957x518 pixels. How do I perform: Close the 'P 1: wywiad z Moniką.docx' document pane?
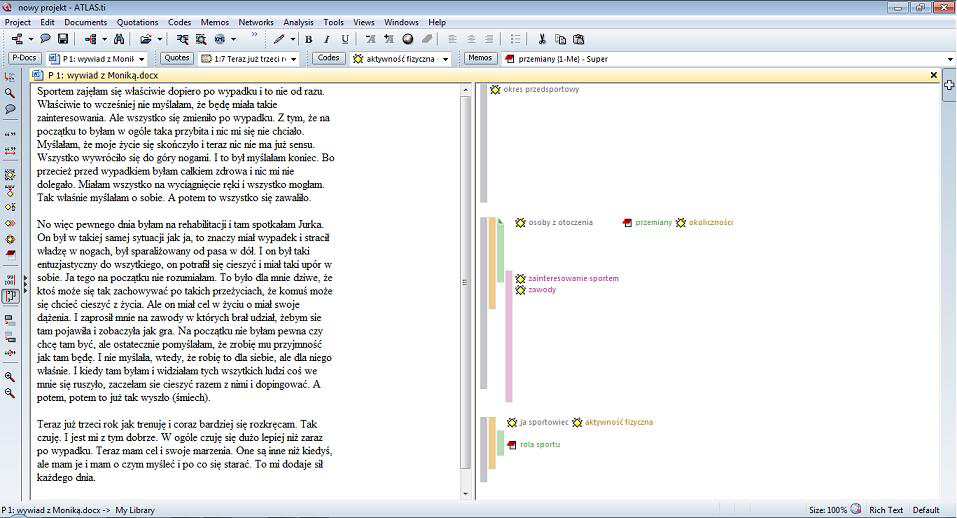(x=933, y=75)
